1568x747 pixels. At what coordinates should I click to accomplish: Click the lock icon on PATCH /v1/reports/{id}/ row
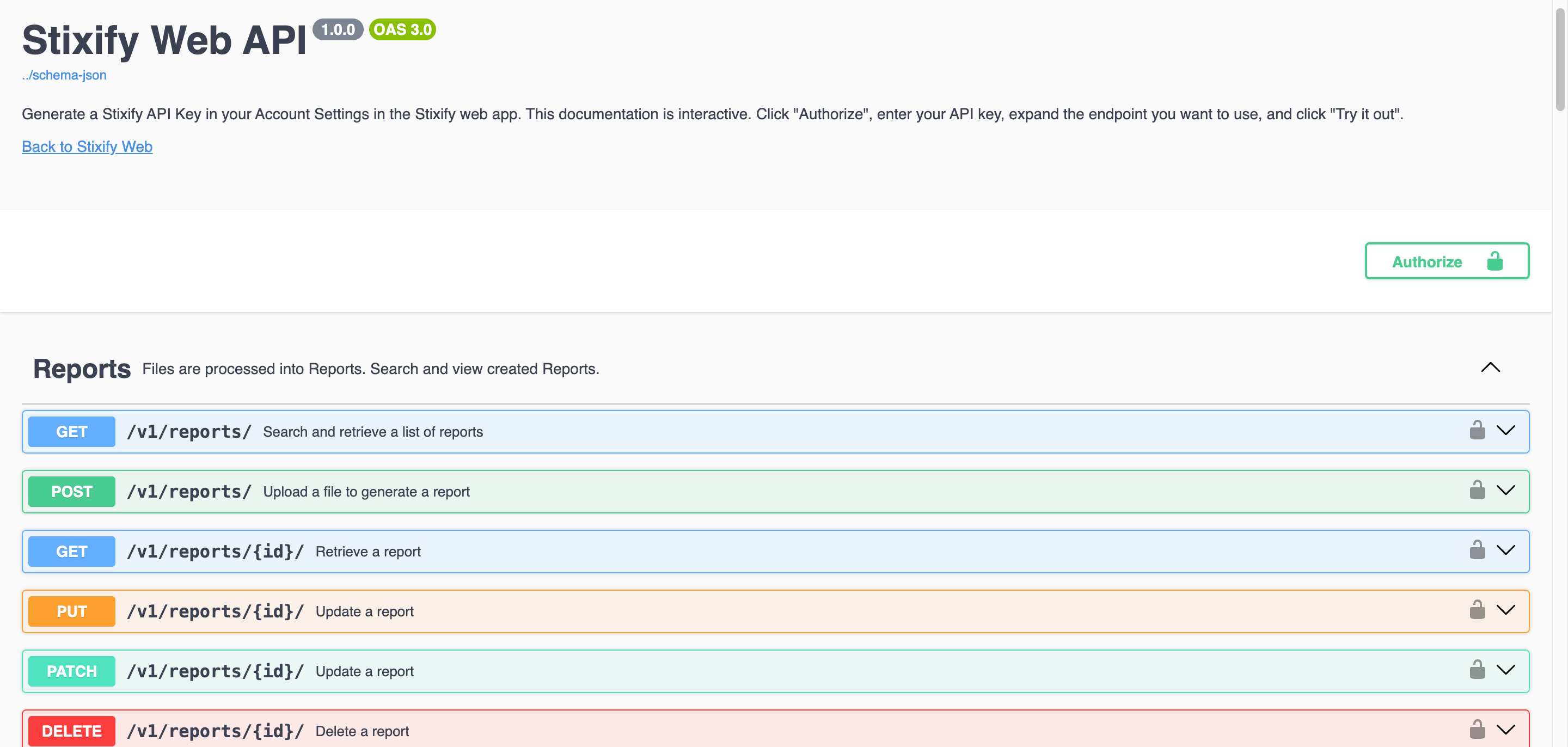click(1477, 670)
